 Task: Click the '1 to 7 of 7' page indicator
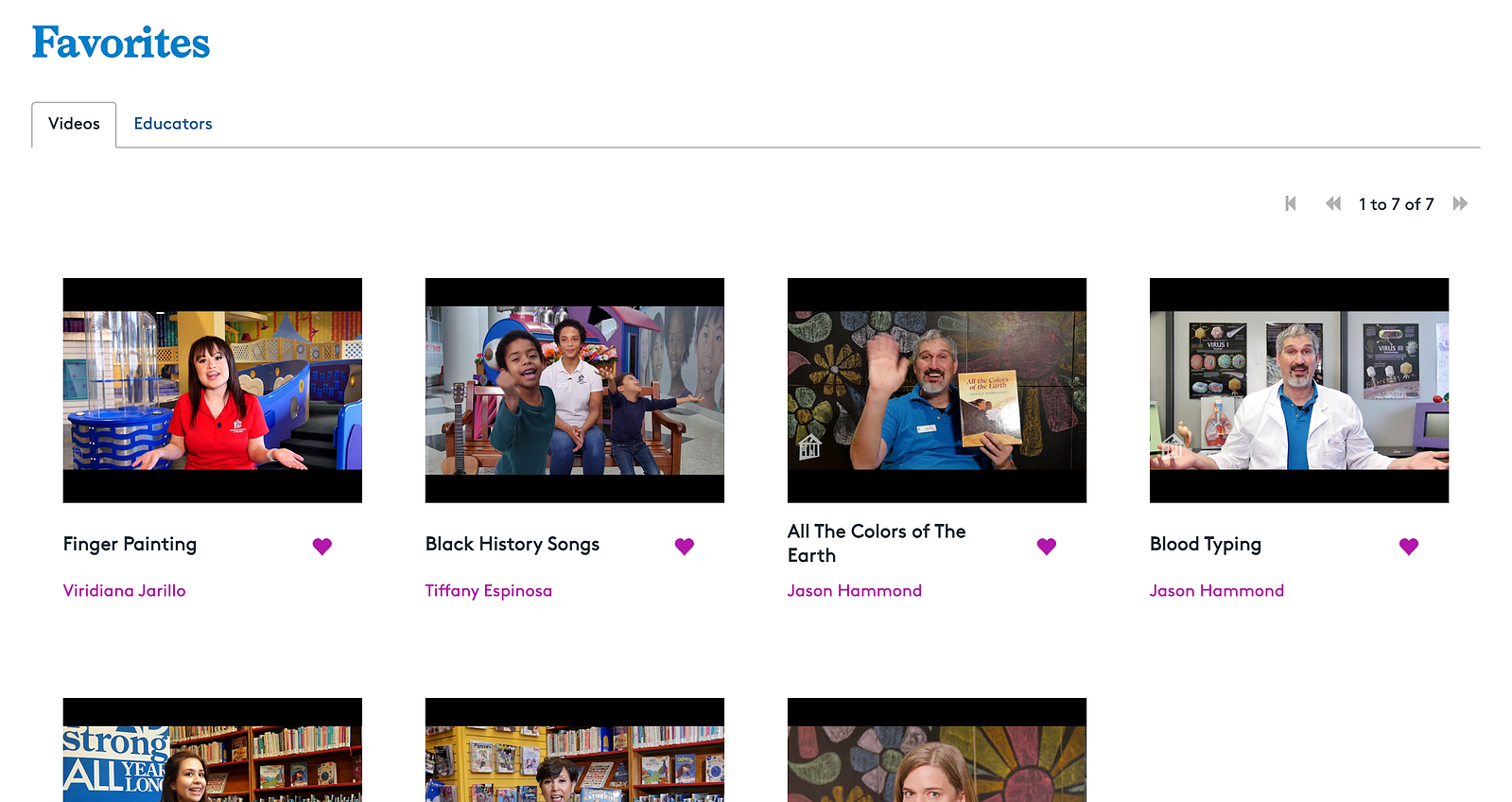(x=1397, y=204)
